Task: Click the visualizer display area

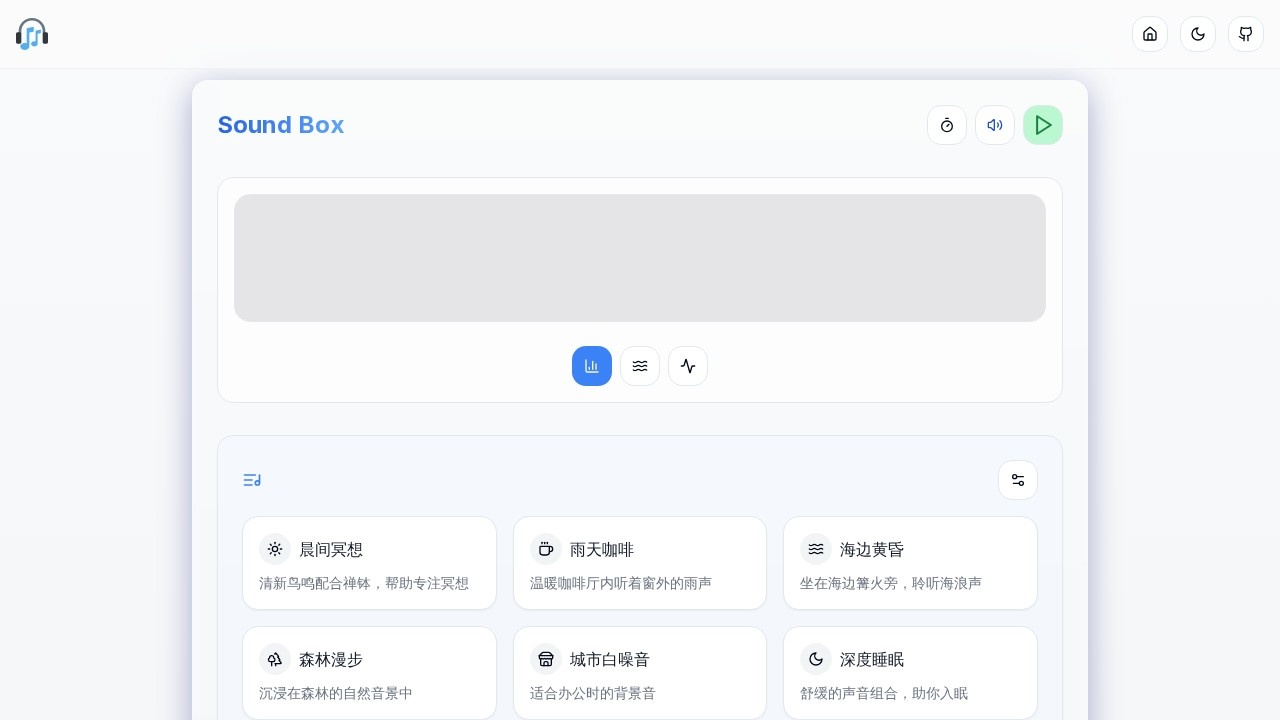Action: 640,258
